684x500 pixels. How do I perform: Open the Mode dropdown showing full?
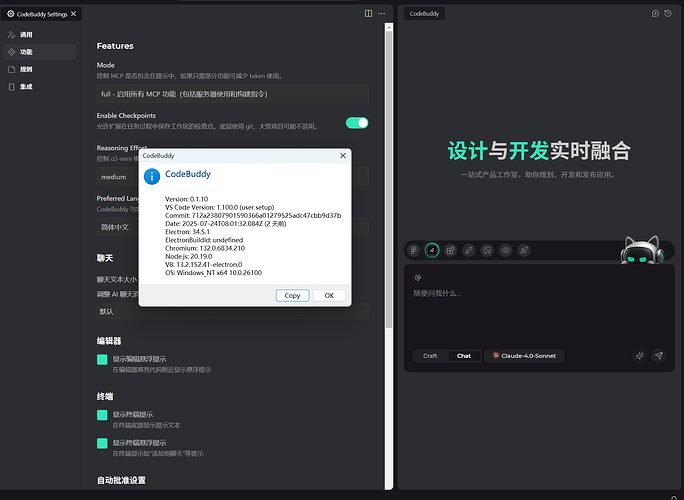[233, 94]
